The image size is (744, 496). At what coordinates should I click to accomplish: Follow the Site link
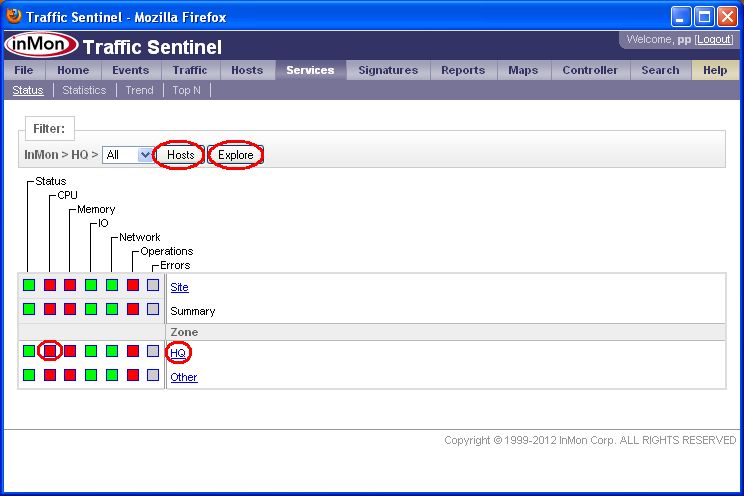point(179,287)
